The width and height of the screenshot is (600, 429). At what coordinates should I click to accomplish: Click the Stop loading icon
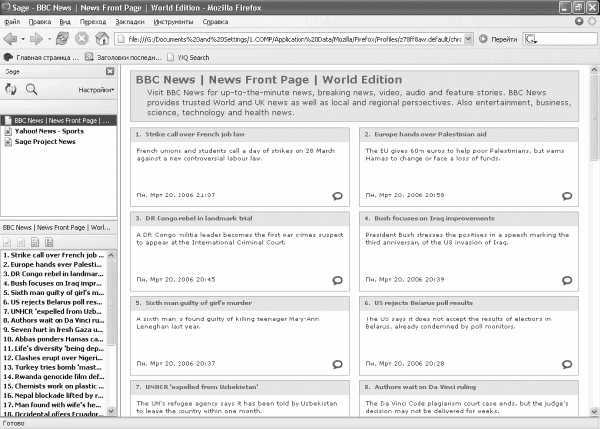click(x=81, y=39)
